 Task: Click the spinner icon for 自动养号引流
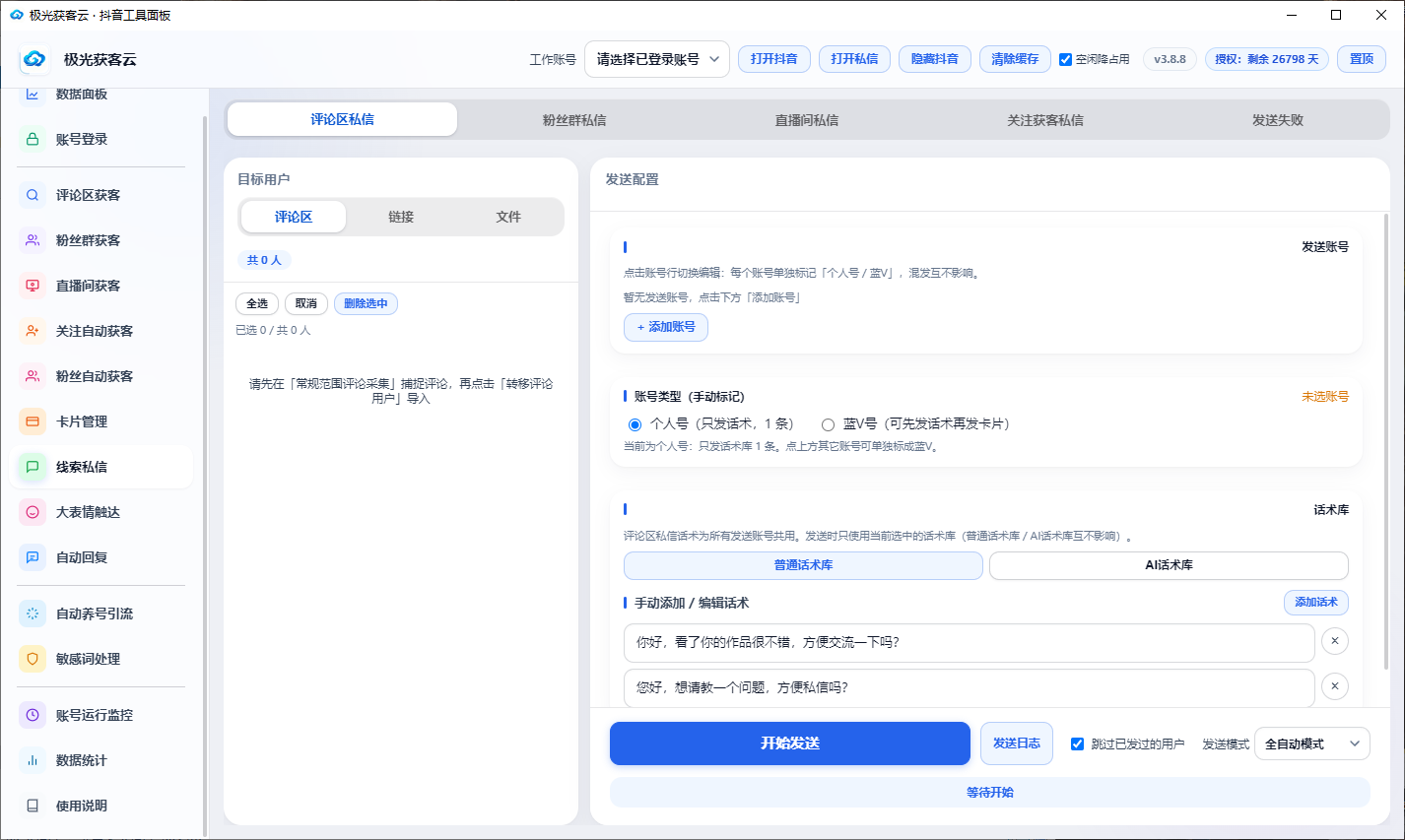(33, 614)
